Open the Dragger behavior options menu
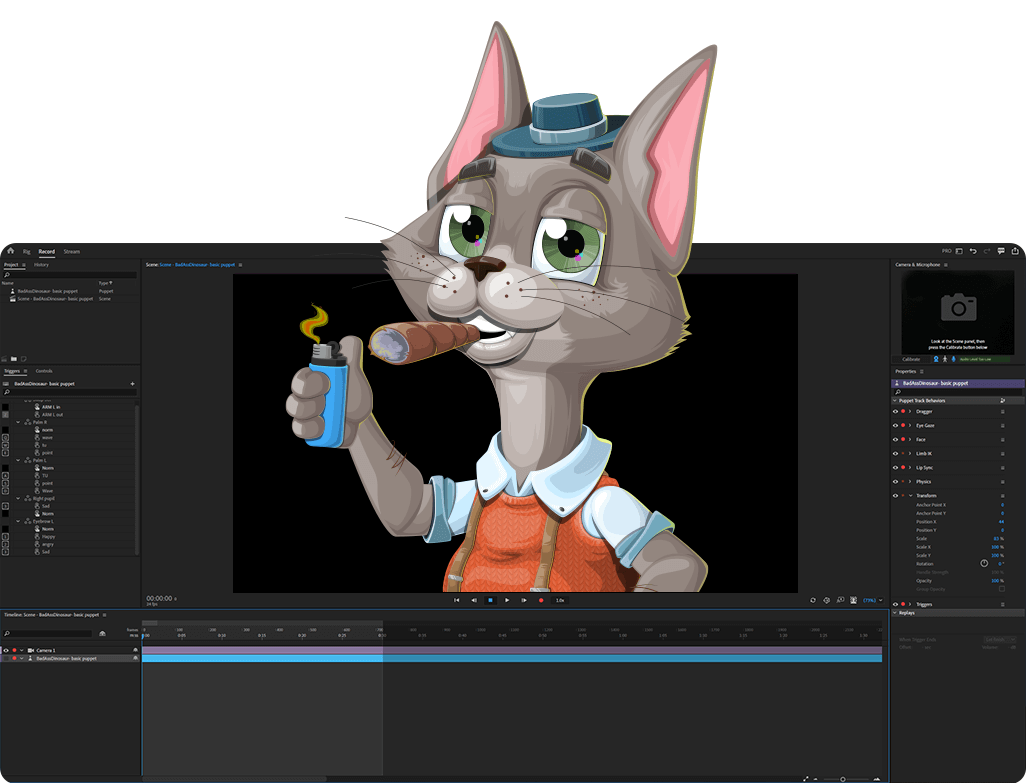1026x783 pixels. tap(1003, 411)
